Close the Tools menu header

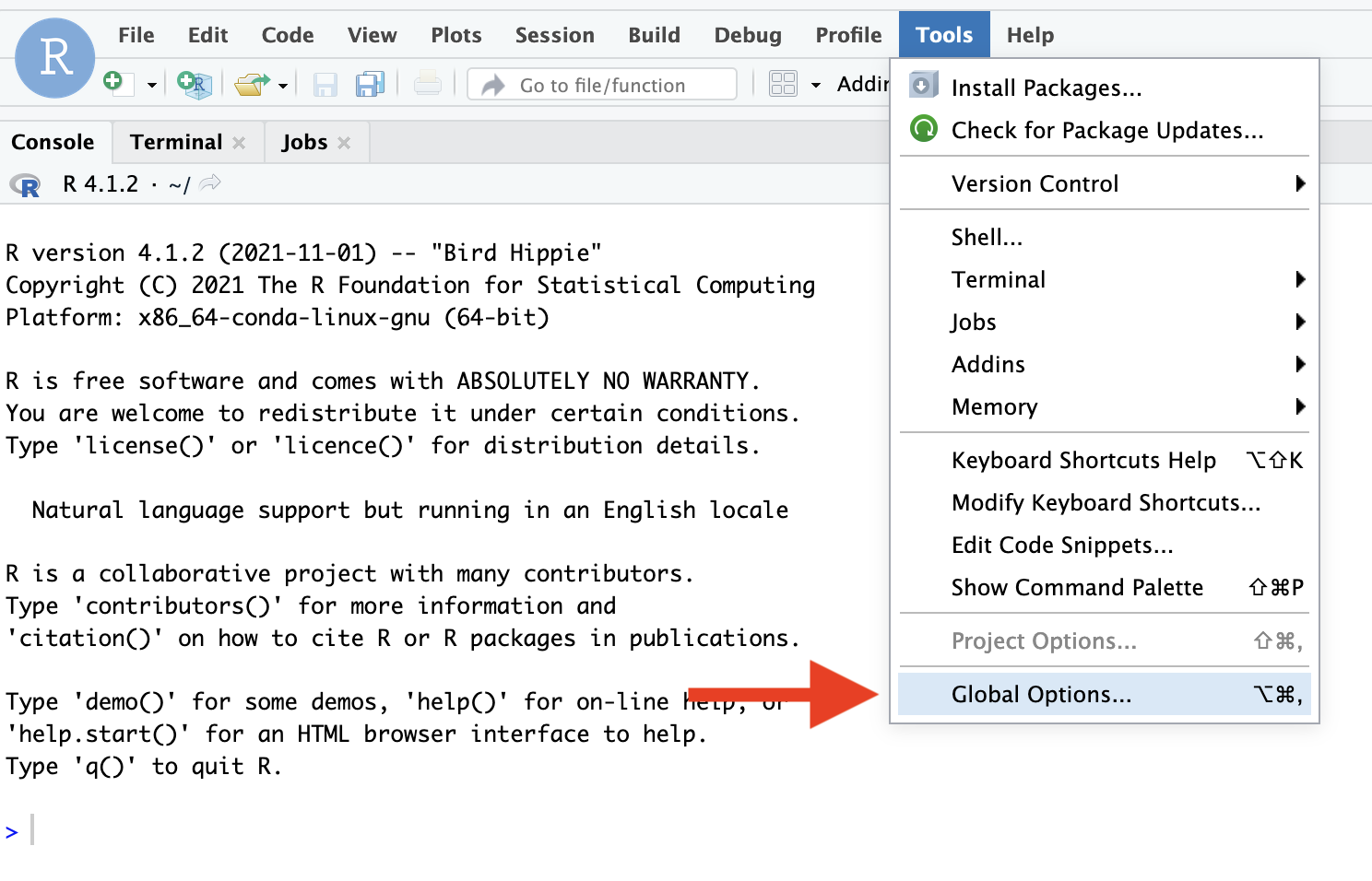944,35
